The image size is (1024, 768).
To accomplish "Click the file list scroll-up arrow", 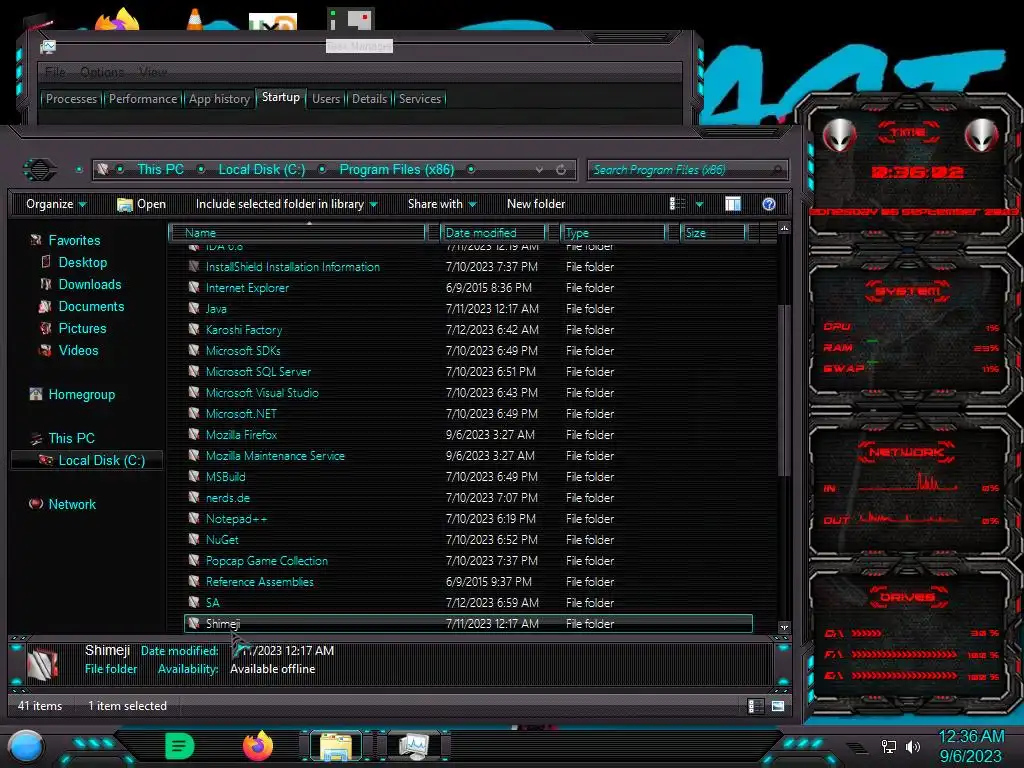I will pyautogui.click(x=784, y=229).
